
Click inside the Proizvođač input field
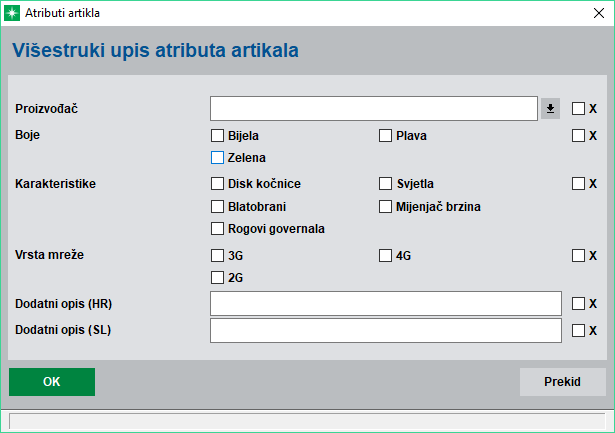tap(374, 109)
